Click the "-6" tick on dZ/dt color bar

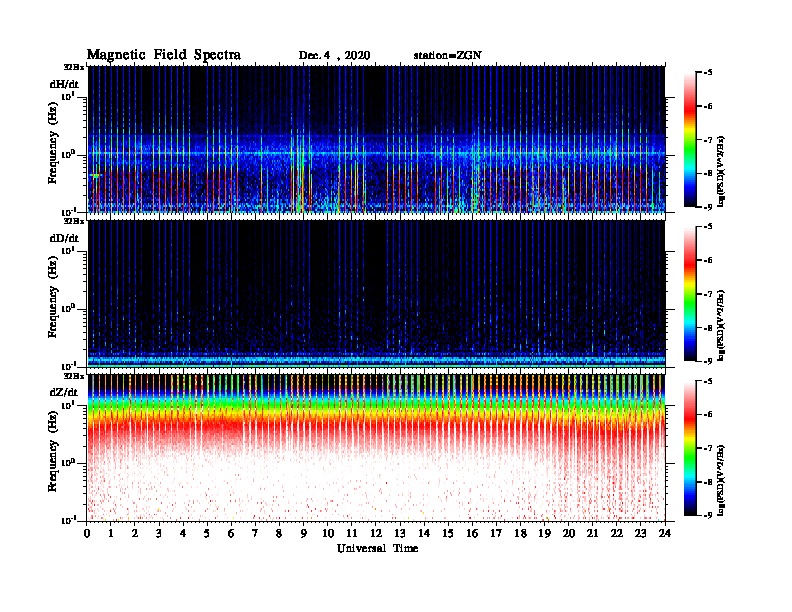click(x=708, y=414)
